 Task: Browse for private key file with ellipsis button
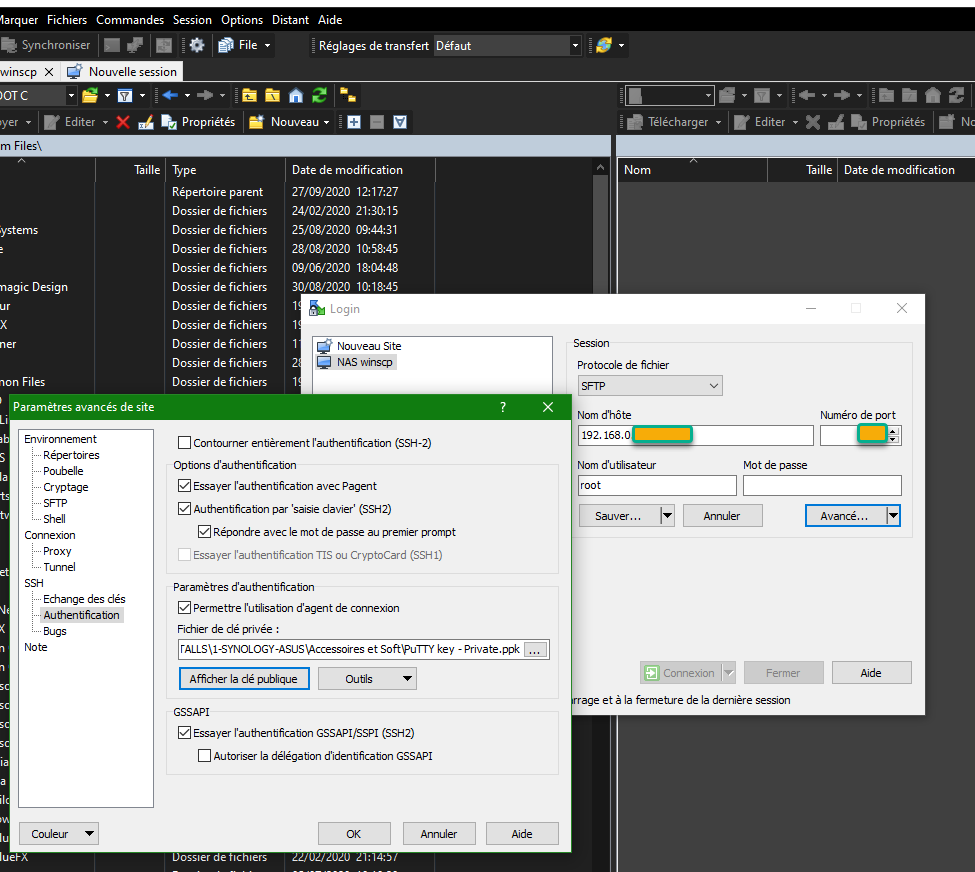tap(536, 650)
